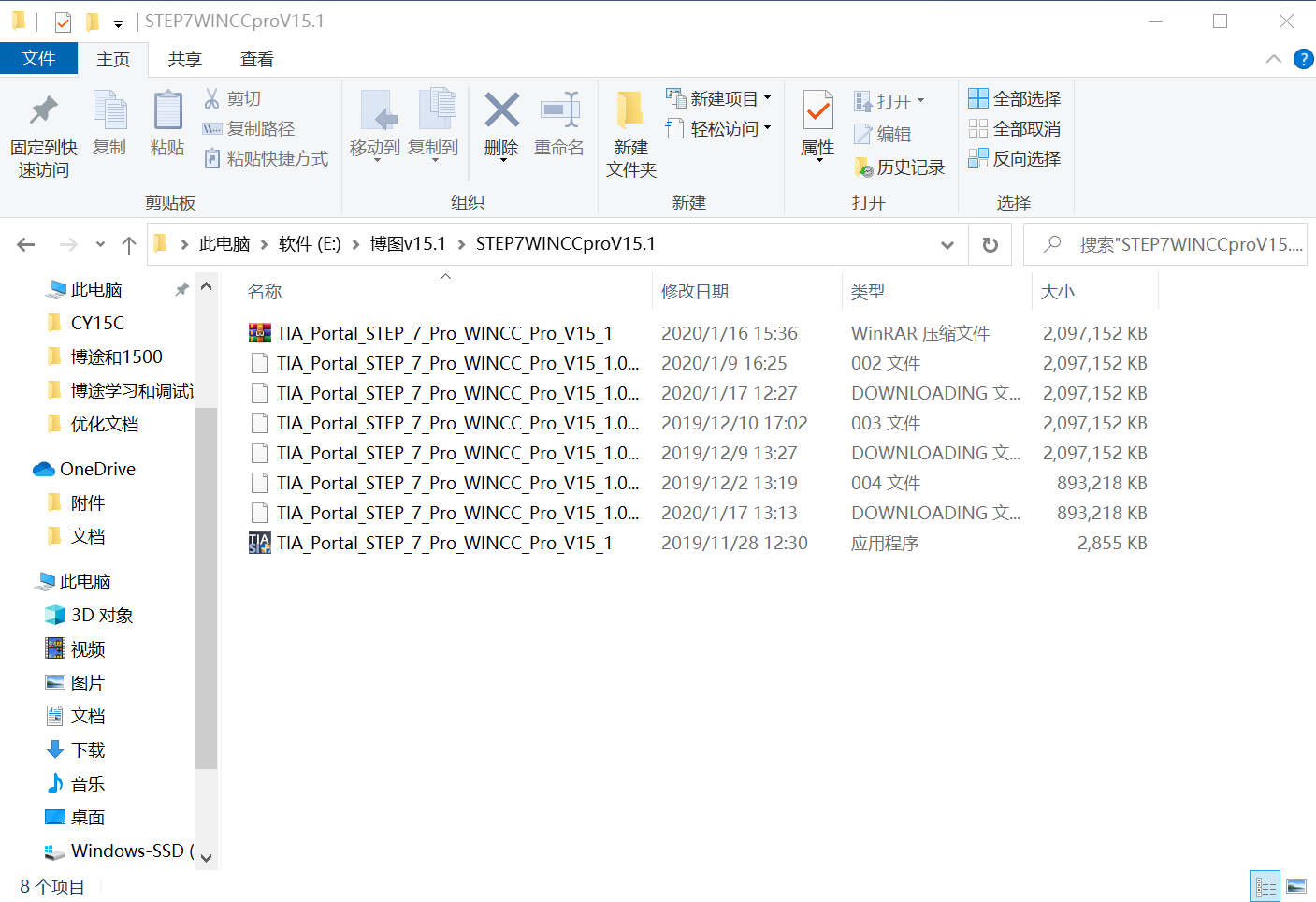Expand the New item dropdown

point(768,97)
